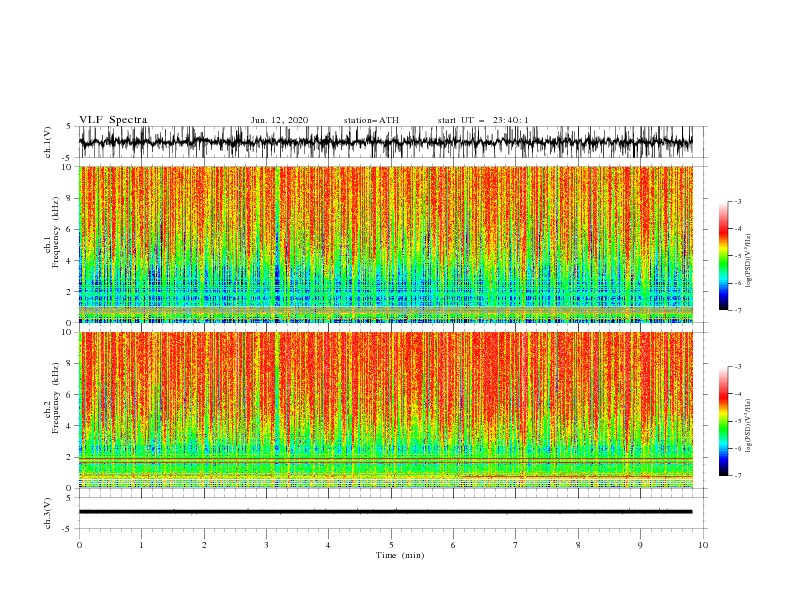Click the "Time (min)" axis label

[400, 555]
